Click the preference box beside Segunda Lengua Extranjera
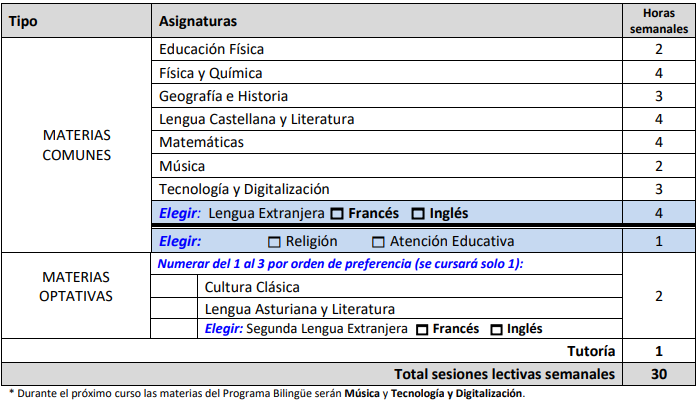This screenshot has height=402, width=700. (175, 329)
